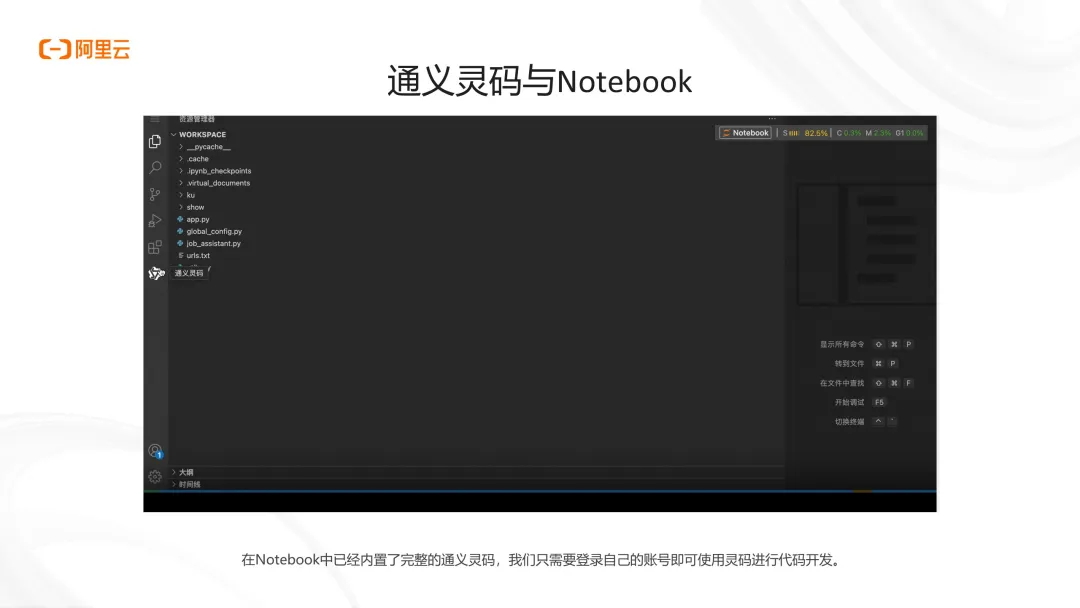The height and width of the screenshot is (608, 1080).
Task: Click the Notebook button in resource bar
Action: pyautogui.click(x=745, y=133)
